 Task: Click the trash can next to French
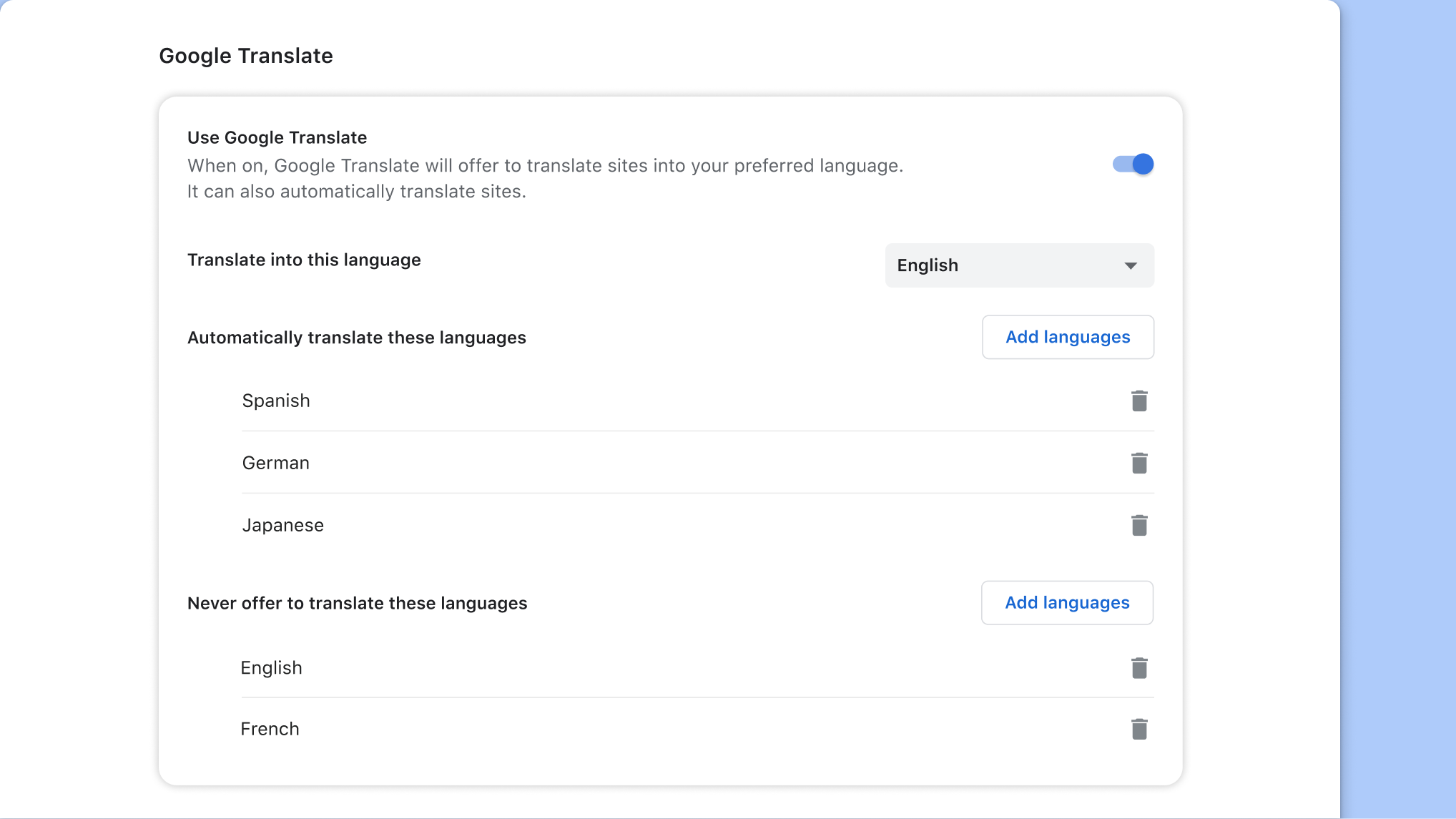coord(1138,728)
